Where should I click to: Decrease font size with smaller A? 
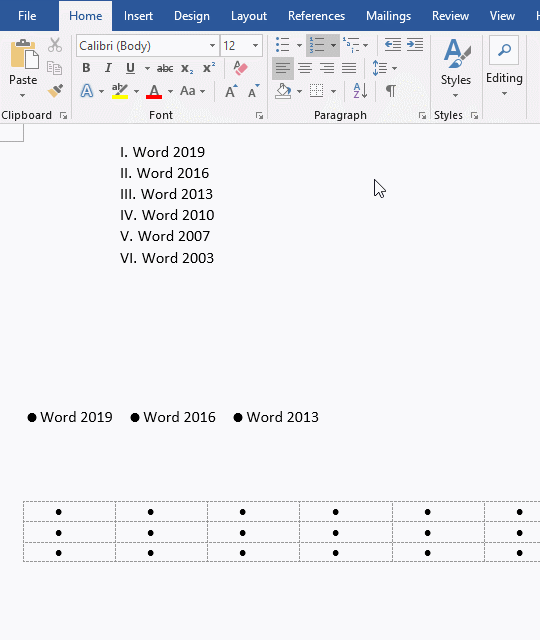point(253,91)
